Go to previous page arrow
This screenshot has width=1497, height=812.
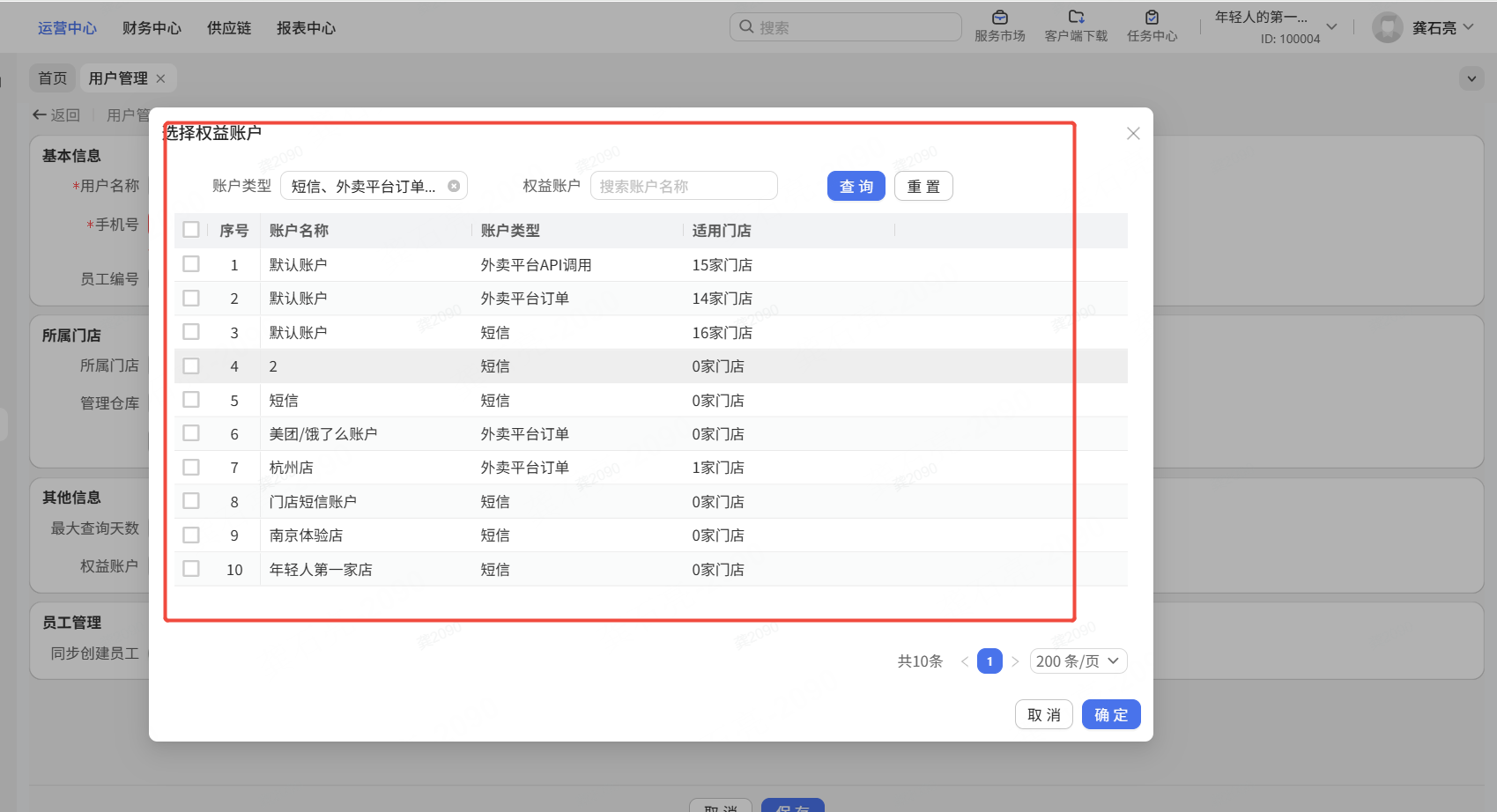click(965, 661)
